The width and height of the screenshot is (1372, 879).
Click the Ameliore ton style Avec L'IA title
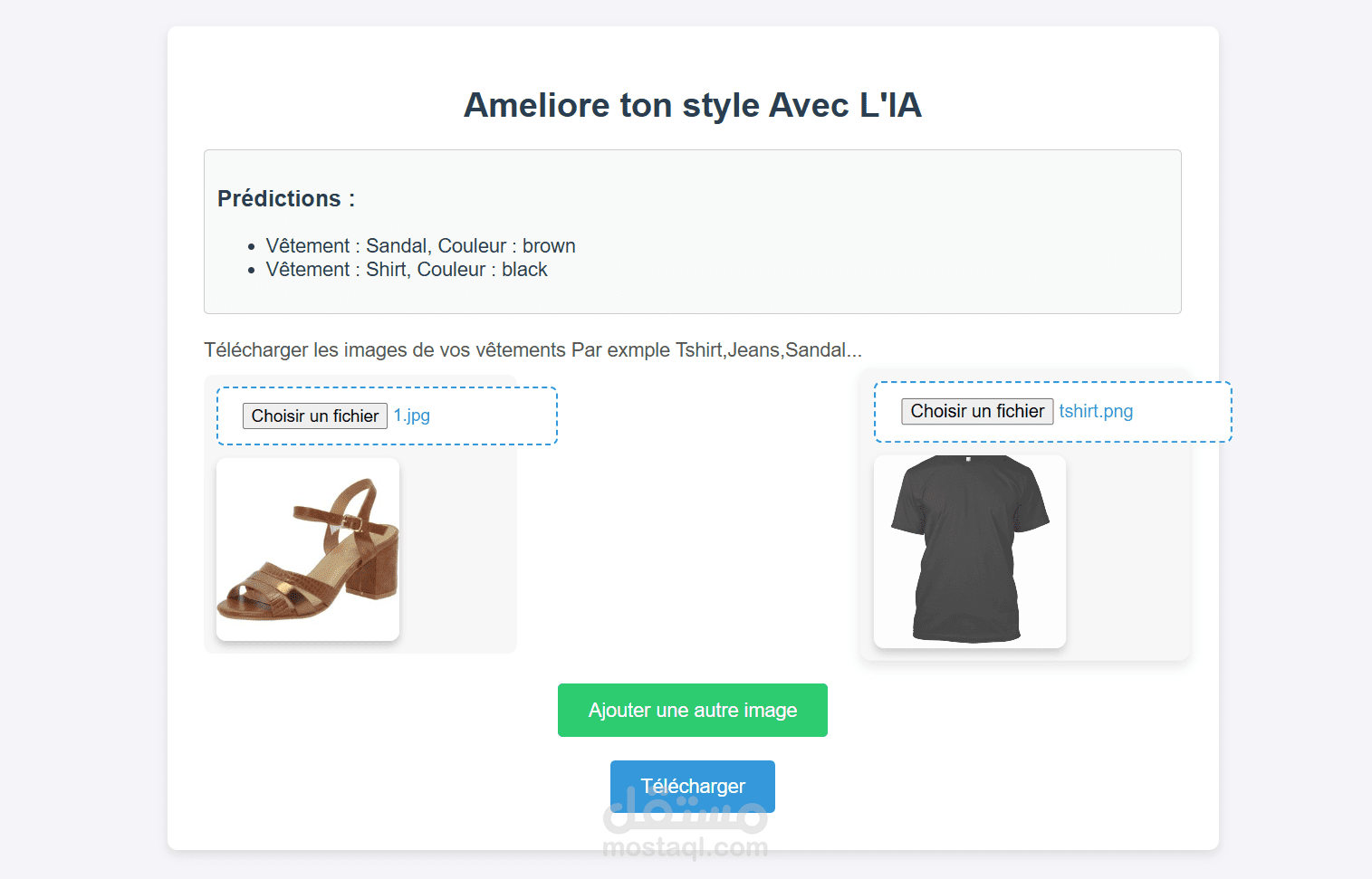(693, 105)
